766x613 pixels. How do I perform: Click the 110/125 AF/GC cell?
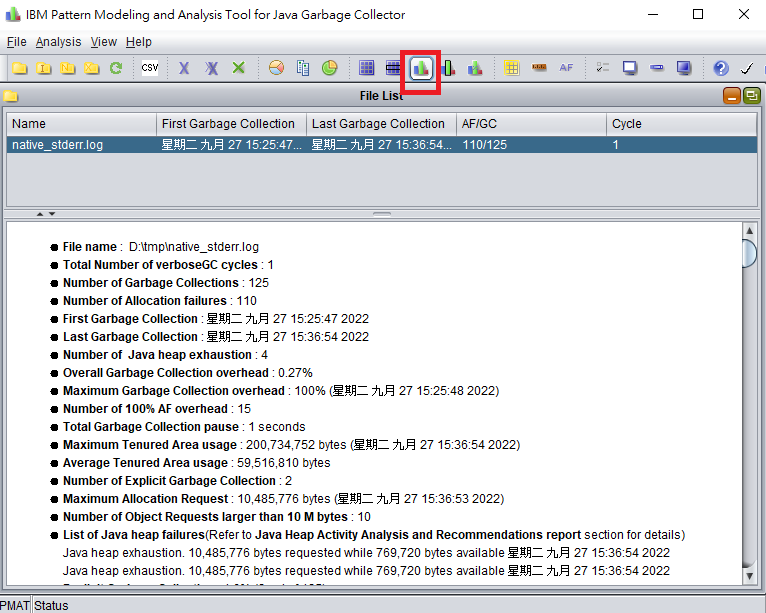[x=531, y=145]
